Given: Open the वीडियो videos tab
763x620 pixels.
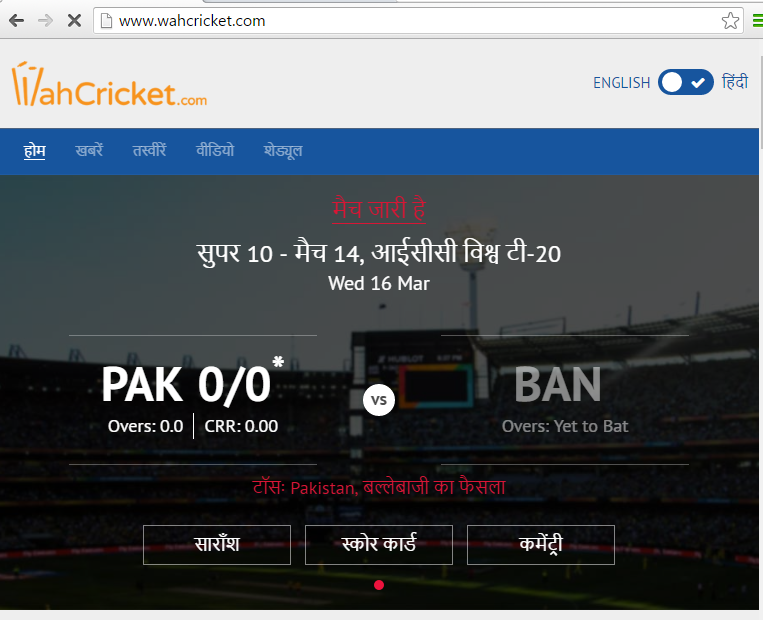Looking at the screenshot, I should click(215, 150).
